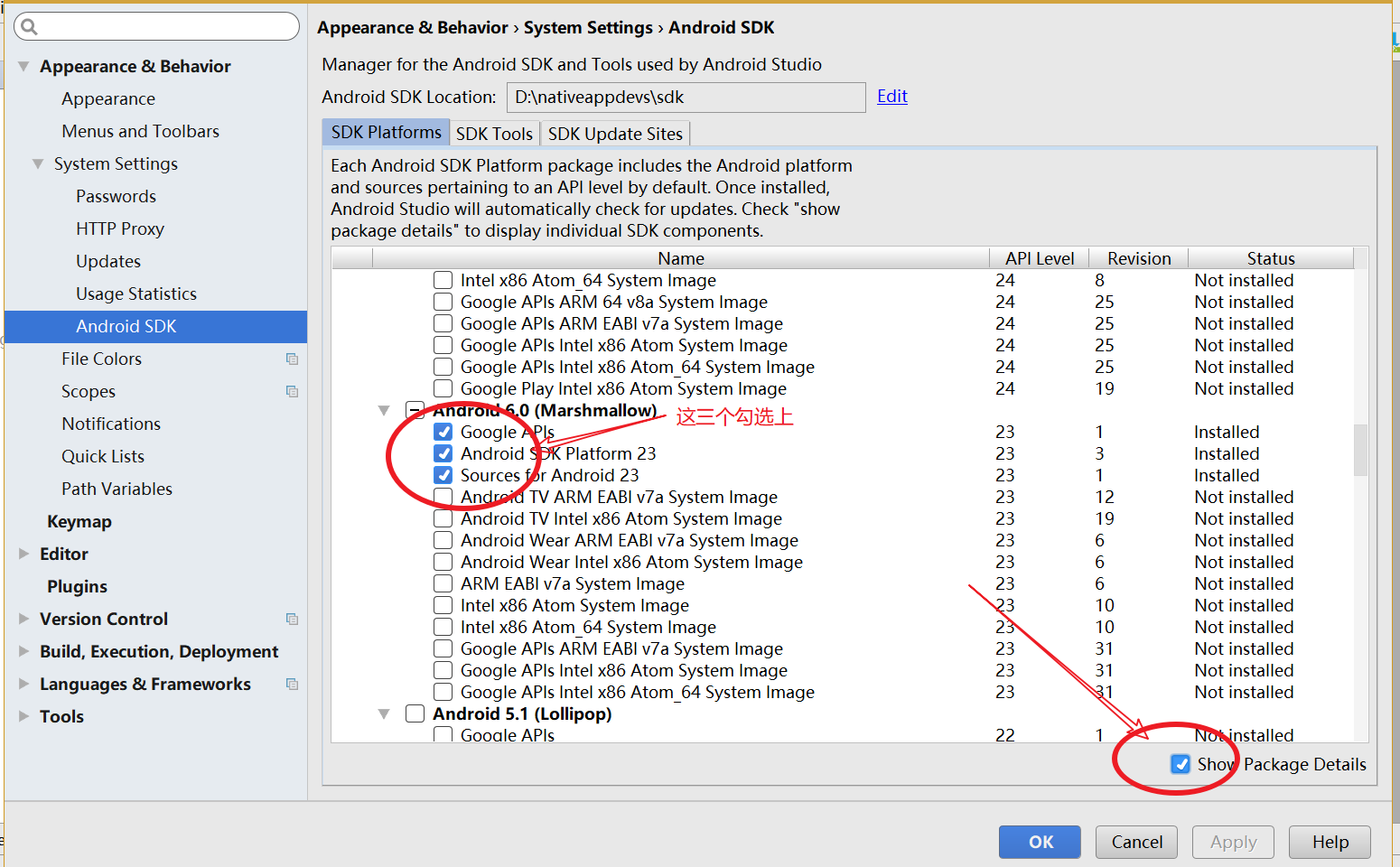Collapse System Settings subtree
Screen dimensions: 1400x867
tap(38, 163)
